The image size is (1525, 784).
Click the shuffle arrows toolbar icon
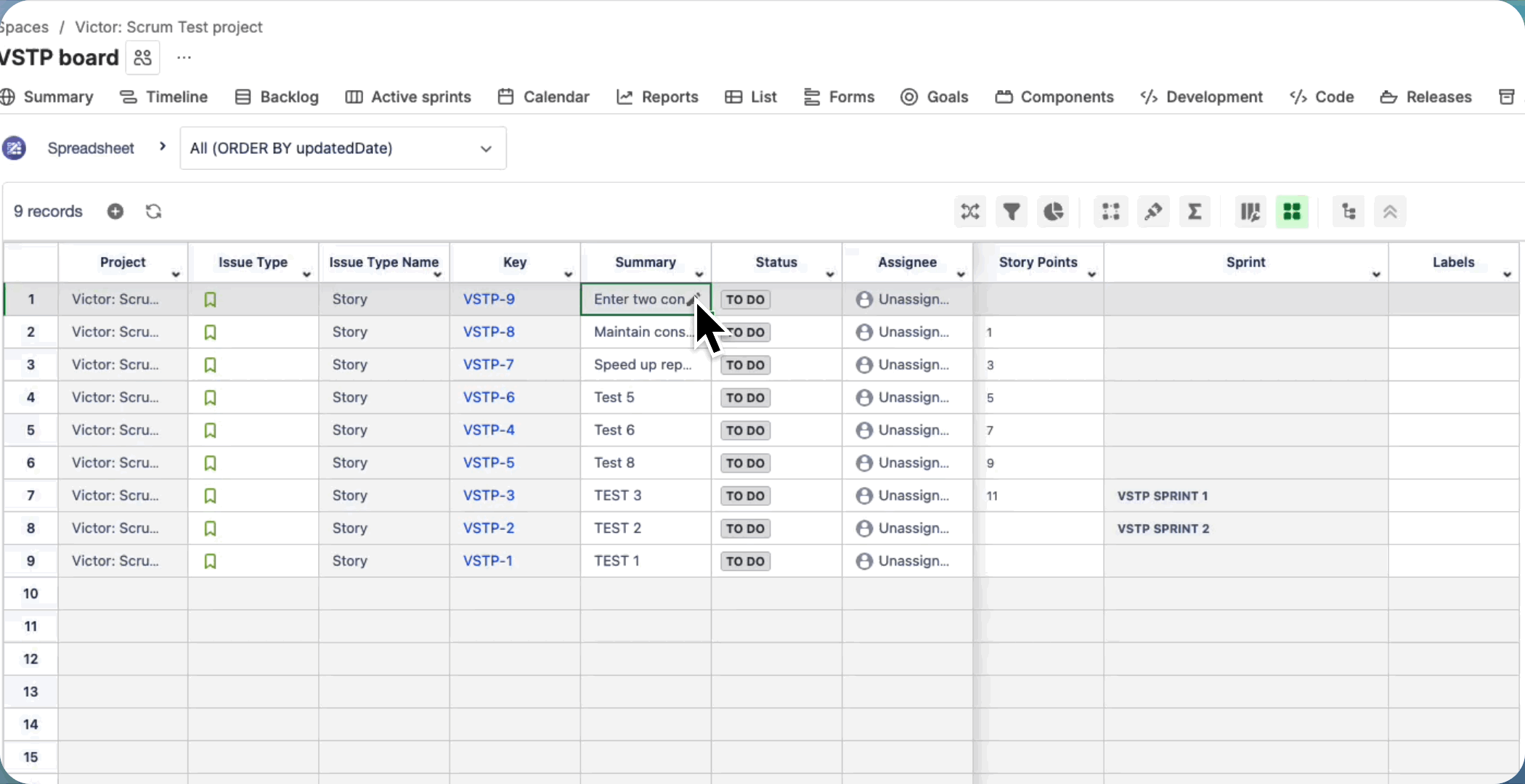pyautogui.click(x=970, y=212)
